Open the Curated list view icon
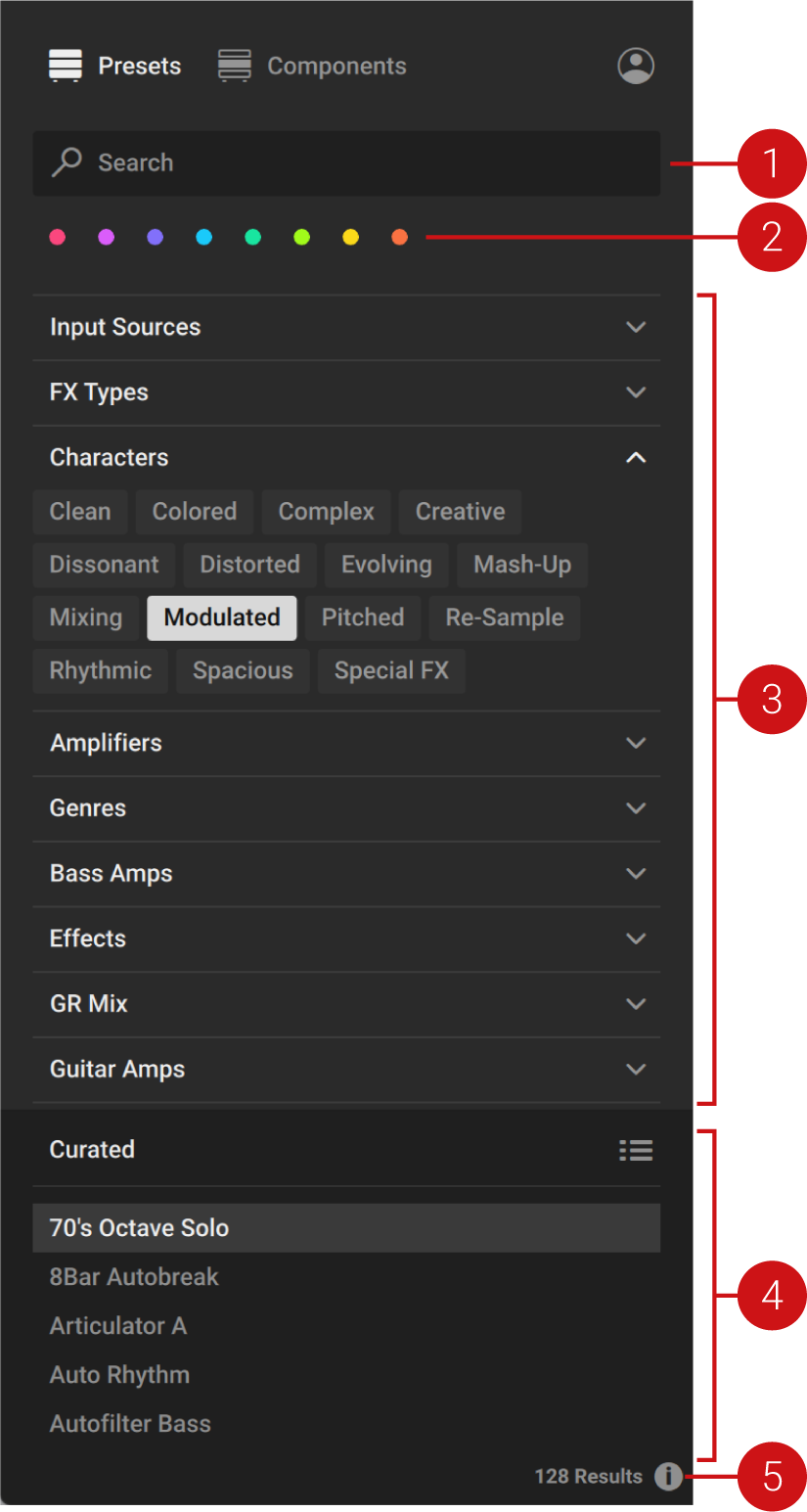The height and width of the screenshot is (1512, 807). pos(636,1150)
